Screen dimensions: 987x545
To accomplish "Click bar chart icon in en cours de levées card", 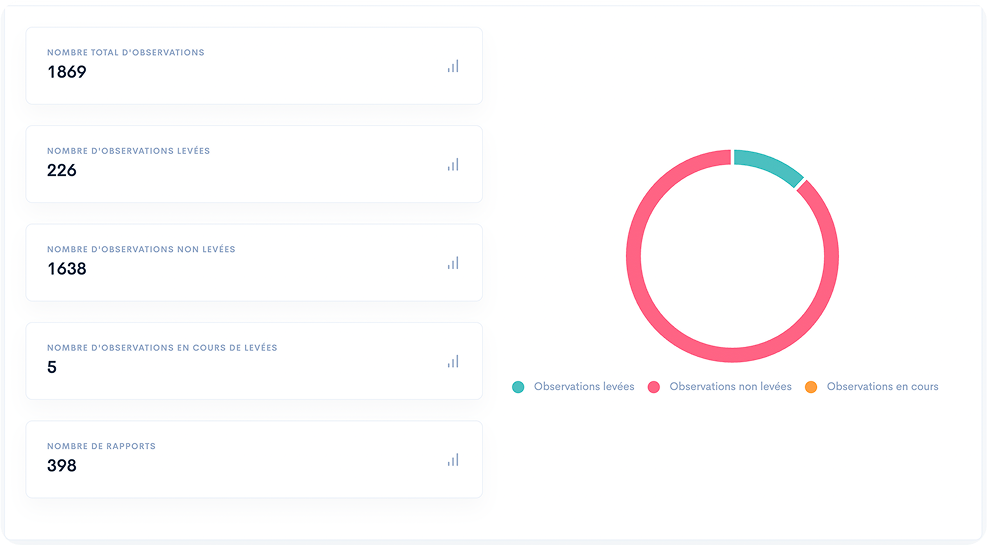I will pos(453,361).
